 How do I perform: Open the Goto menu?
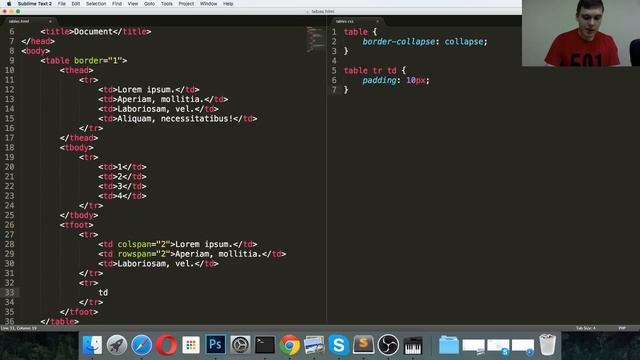coord(149,4)
